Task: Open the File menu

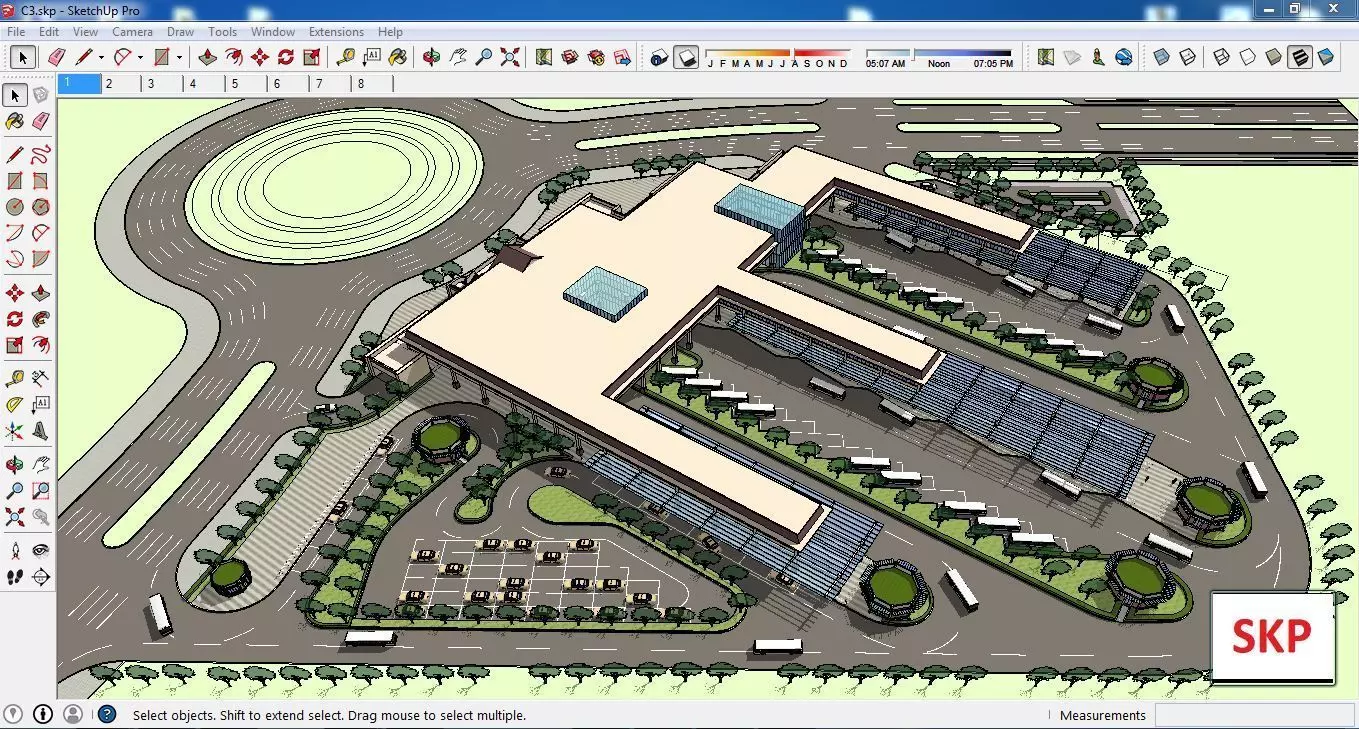Action: click(16, 32)
